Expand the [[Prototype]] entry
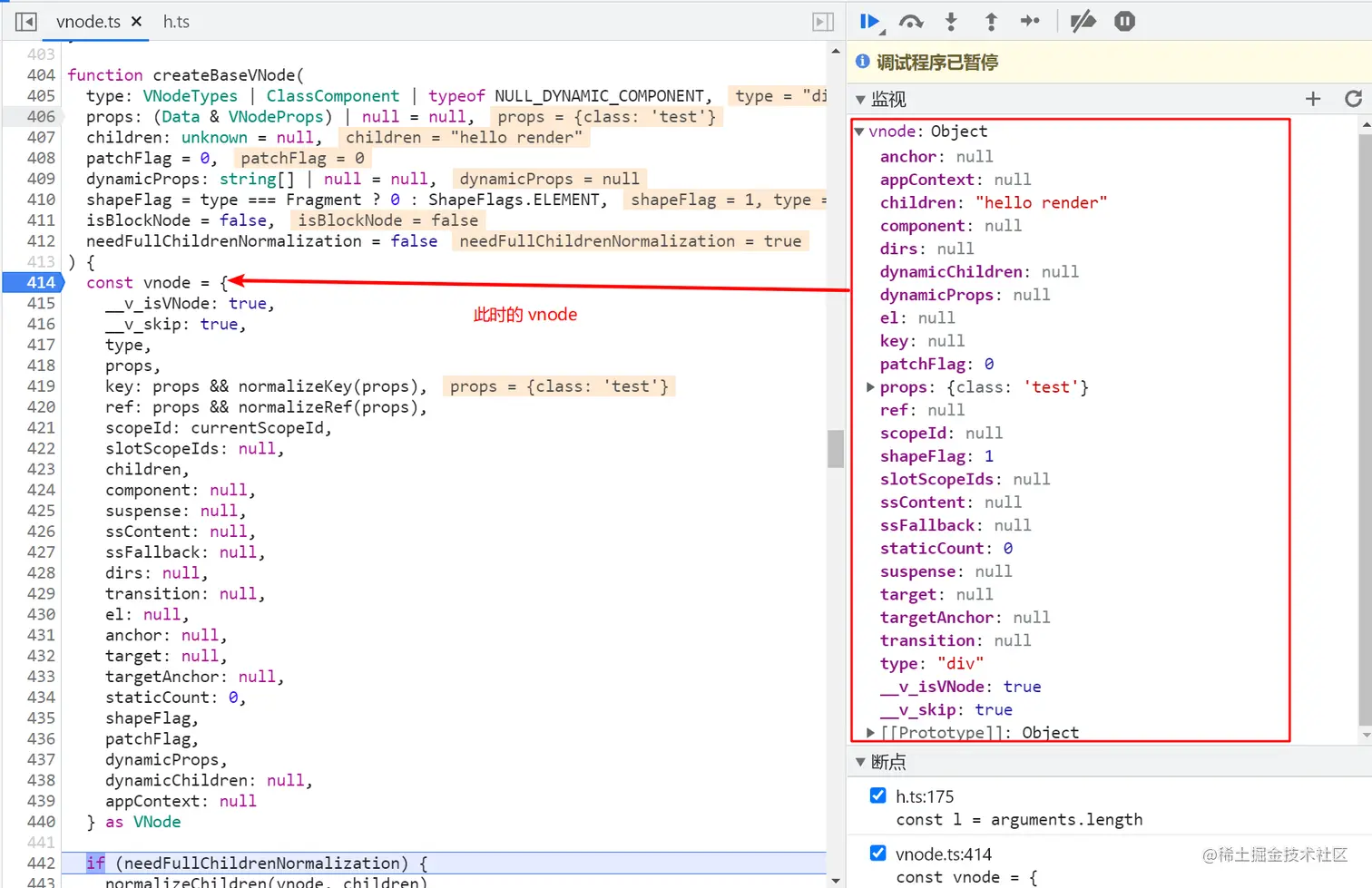 (870, 733)
